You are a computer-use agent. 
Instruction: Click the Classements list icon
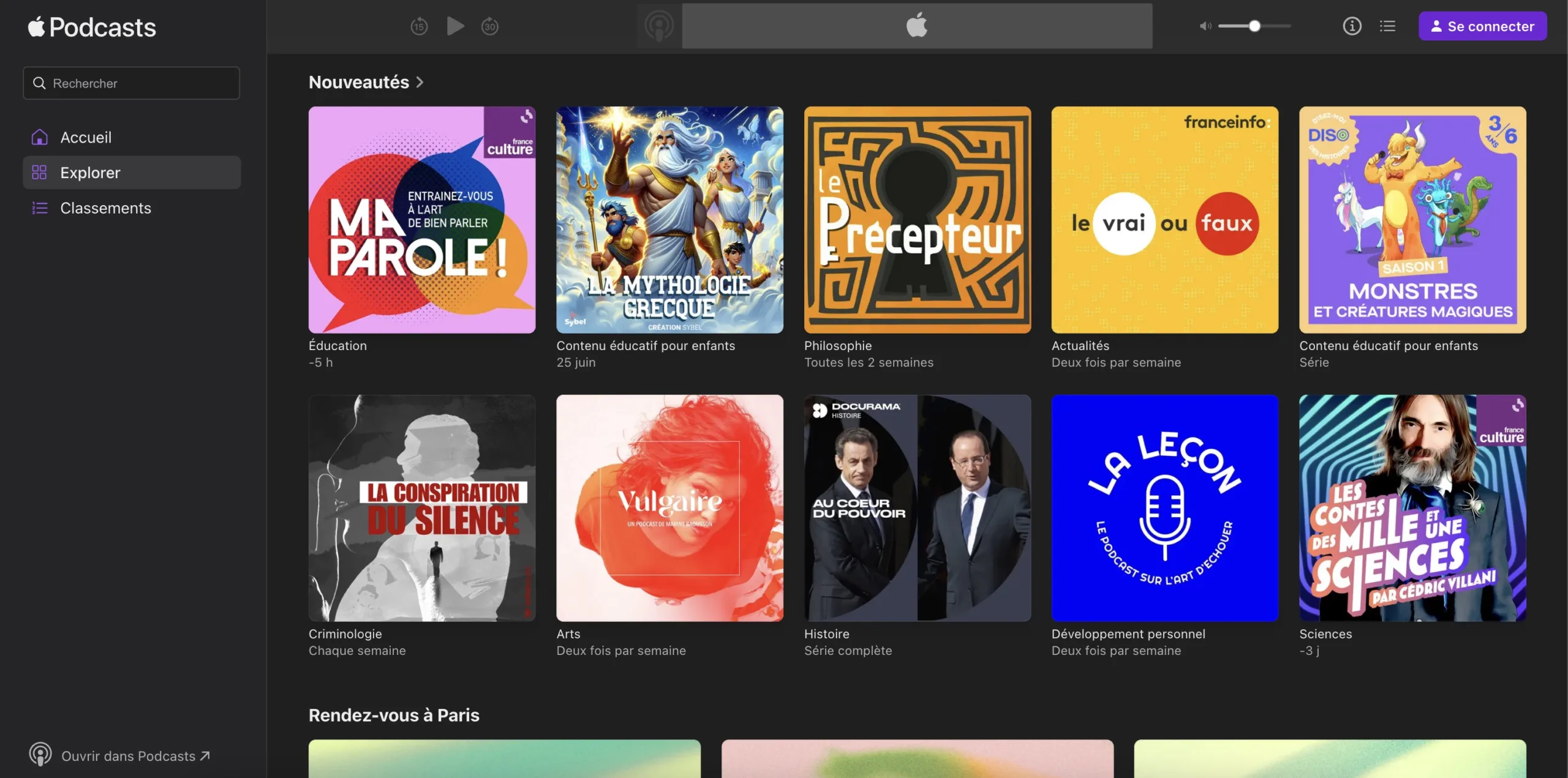click(x=39, y=208)
